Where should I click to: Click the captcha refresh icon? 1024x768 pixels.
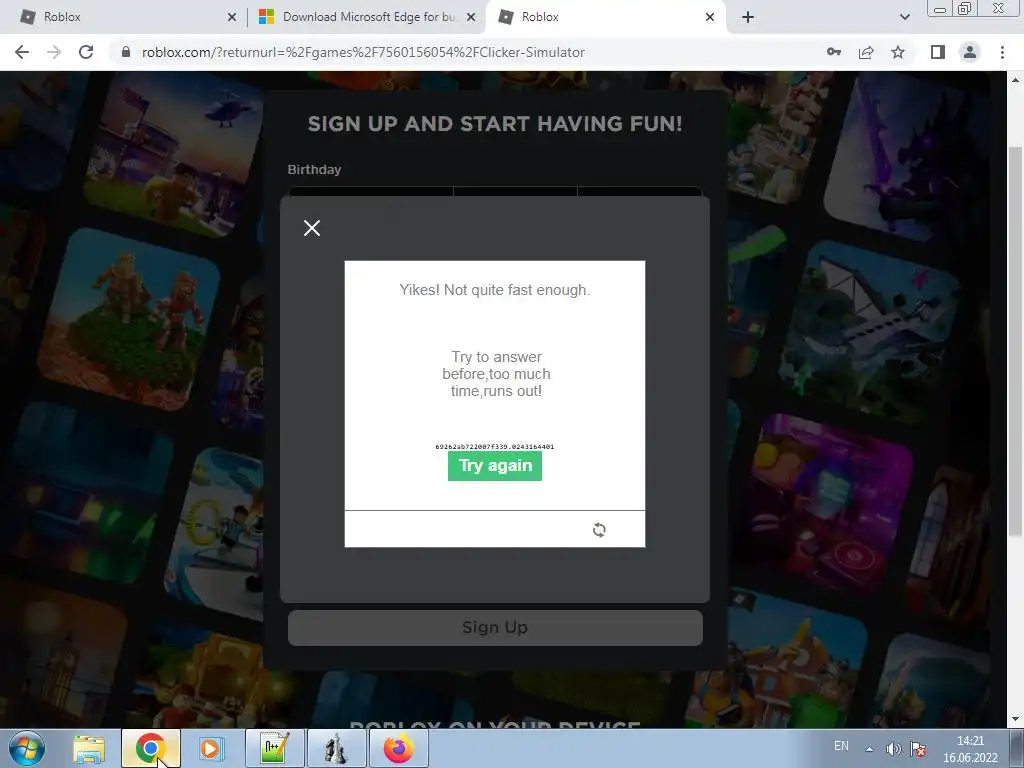[x=599, y=530]
